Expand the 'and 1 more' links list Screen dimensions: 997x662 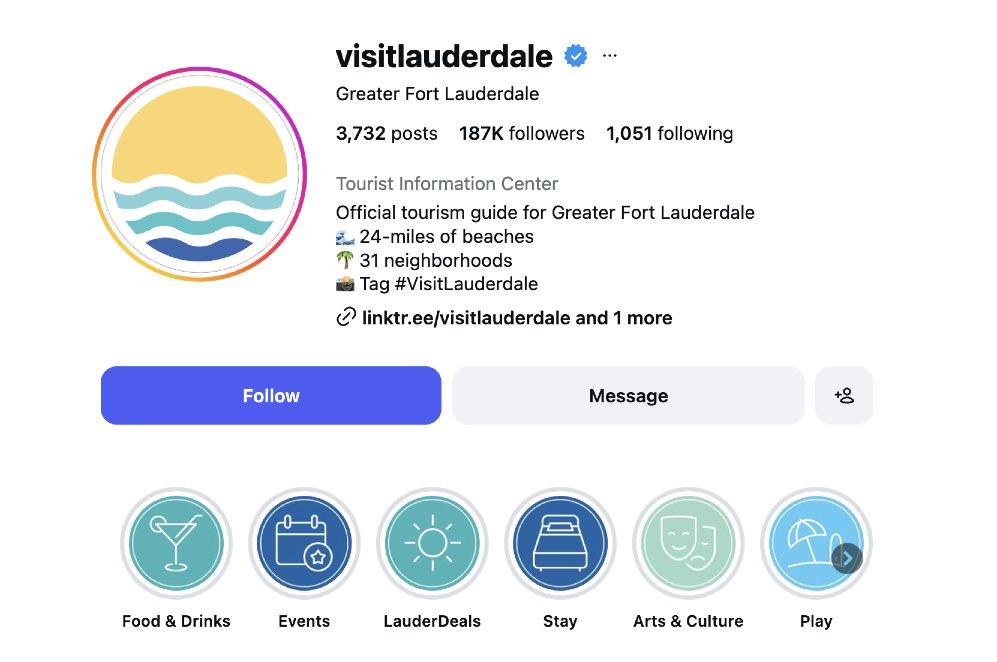[623, 317]
